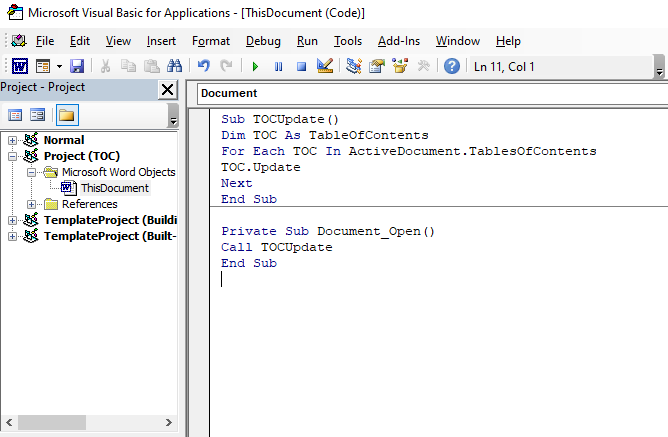Save the project with the floppy disk icon
The image size is (668, 437).
[77, 66]
